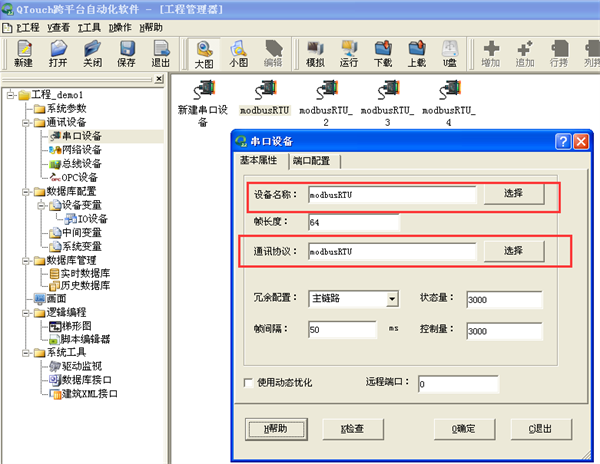Click the 新建 (New) toolbar icon
Viewport: 600px width, 464px height.
(x=23, y=54)
